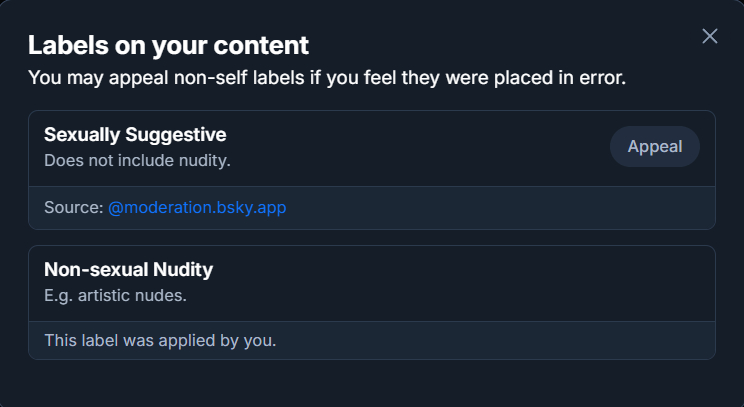Click 'This label was applied by you.' text
Viewport: 744px width, 407px height.
click(160, 340)
